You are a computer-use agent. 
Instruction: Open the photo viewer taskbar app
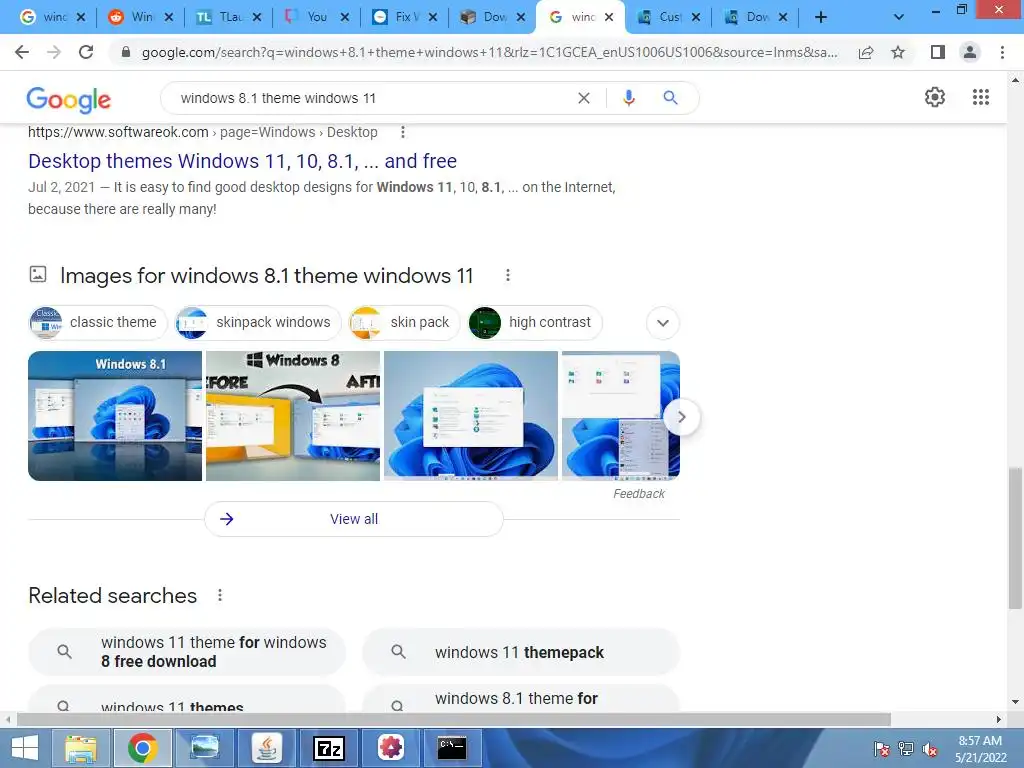[x=204, y=748]
